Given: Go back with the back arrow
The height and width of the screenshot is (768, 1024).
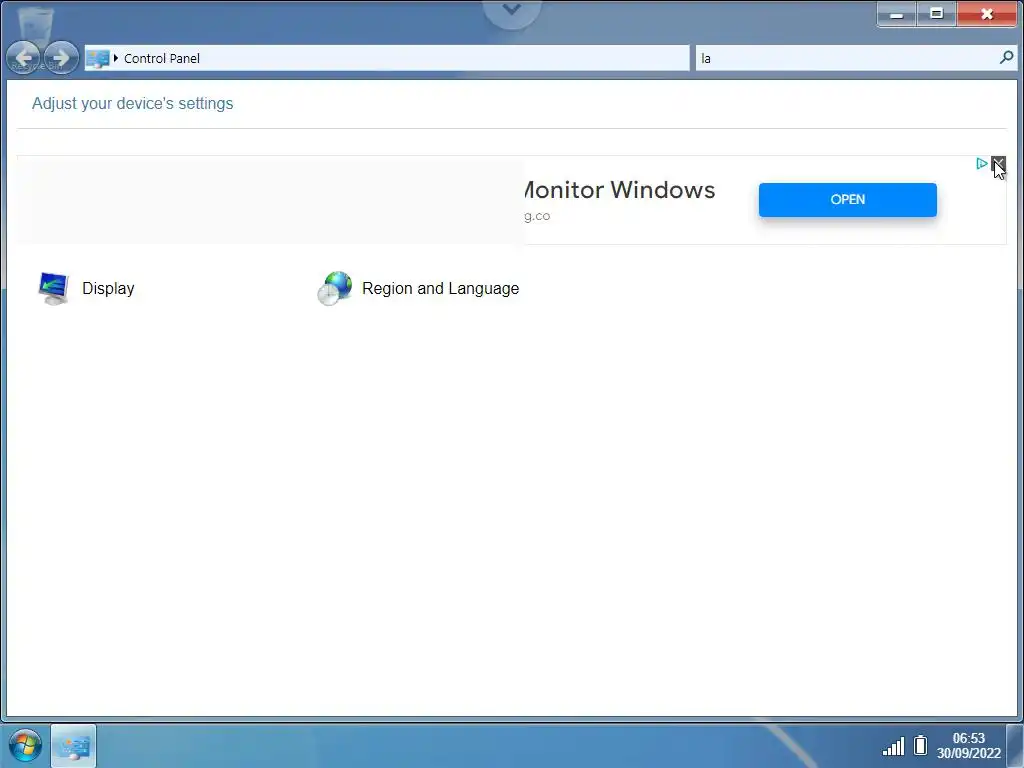Looking at the screenshot, I should (x=24, y=57).
